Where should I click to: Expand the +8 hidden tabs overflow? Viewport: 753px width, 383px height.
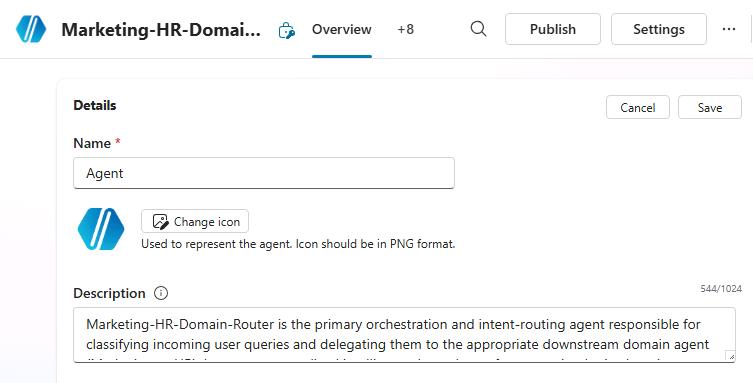(x=406, y=29)
